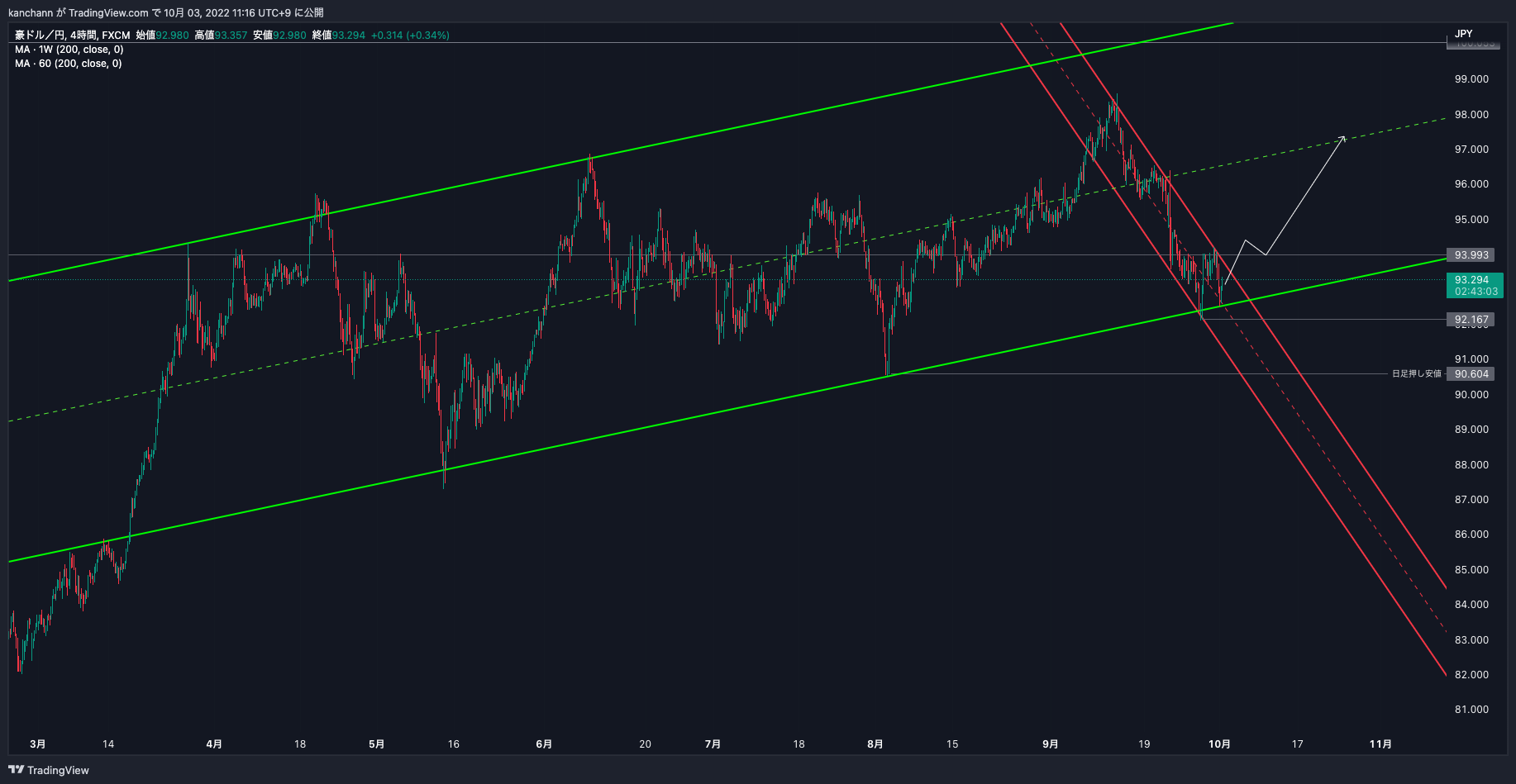Click the 16 date axis label
This screenshot has width=1516, height=784.
(454, 744)
